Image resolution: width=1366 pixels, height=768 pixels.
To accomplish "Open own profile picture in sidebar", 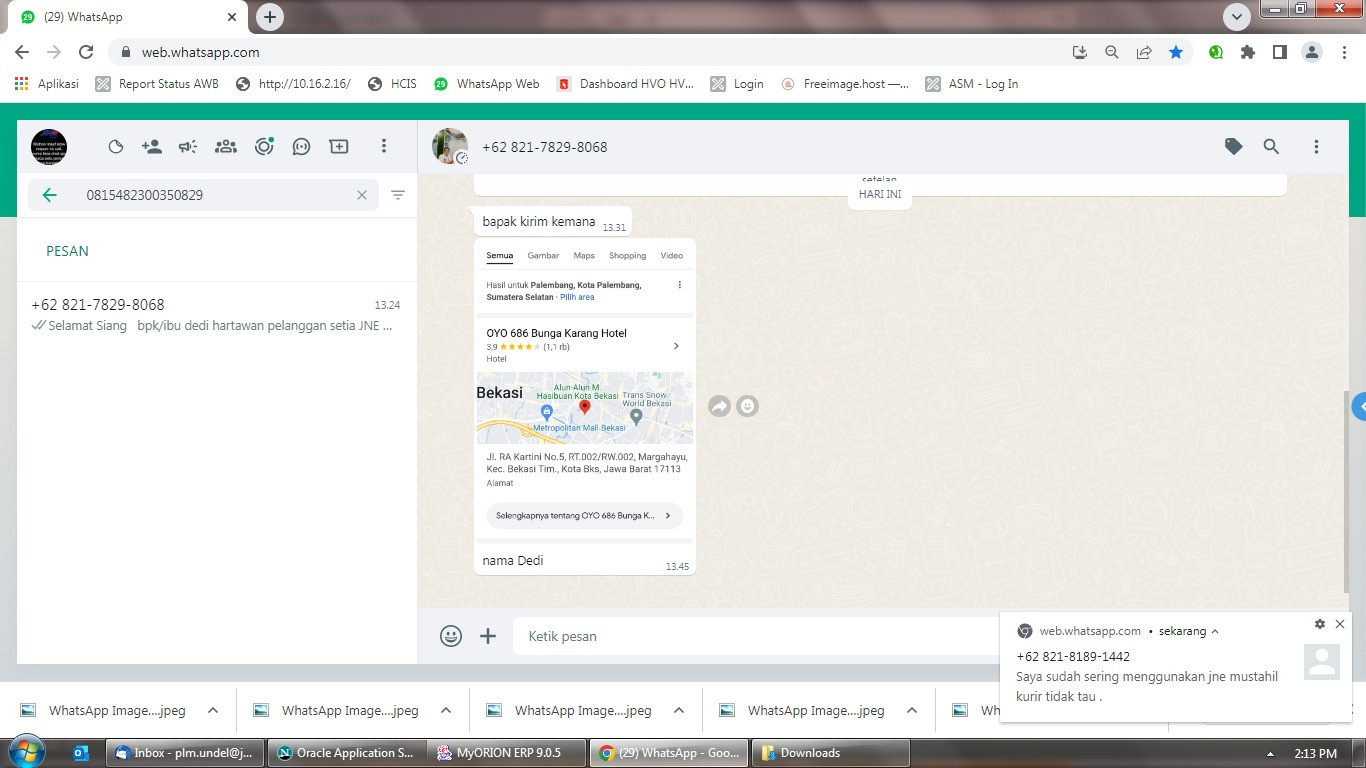I will 49,147.
